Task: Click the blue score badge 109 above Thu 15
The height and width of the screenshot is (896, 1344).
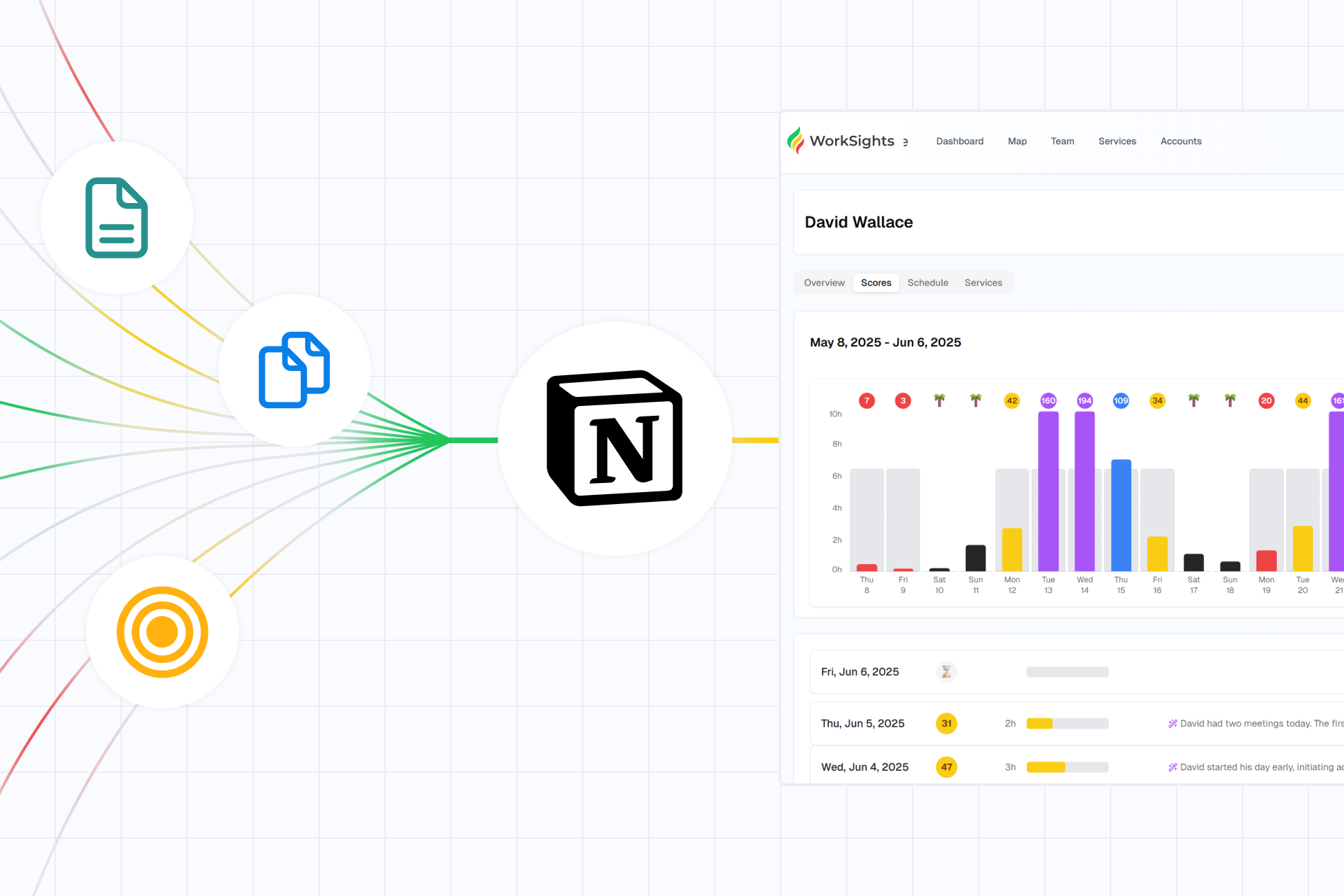Action: (x=1121, y=401)
